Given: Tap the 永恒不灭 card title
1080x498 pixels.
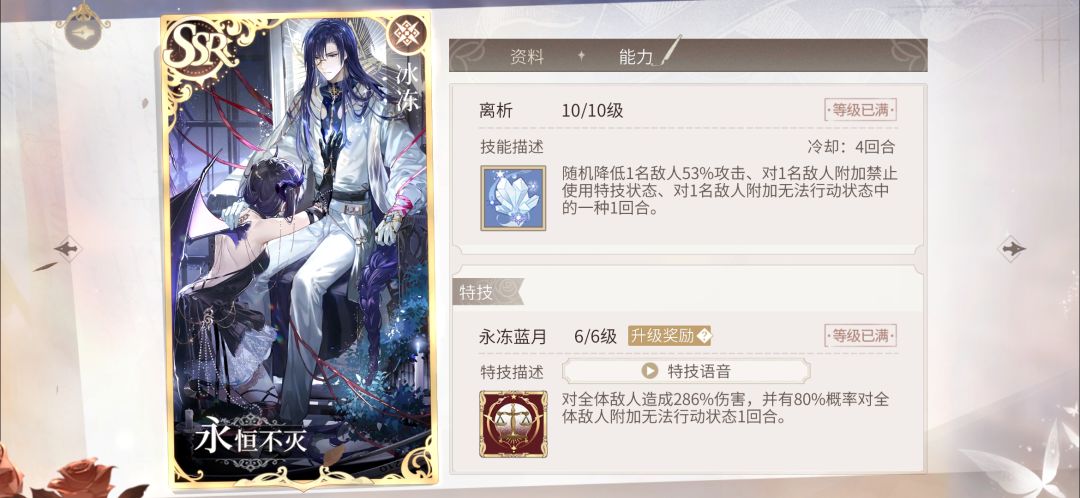Looking at the screenshot, I should 251,439.
